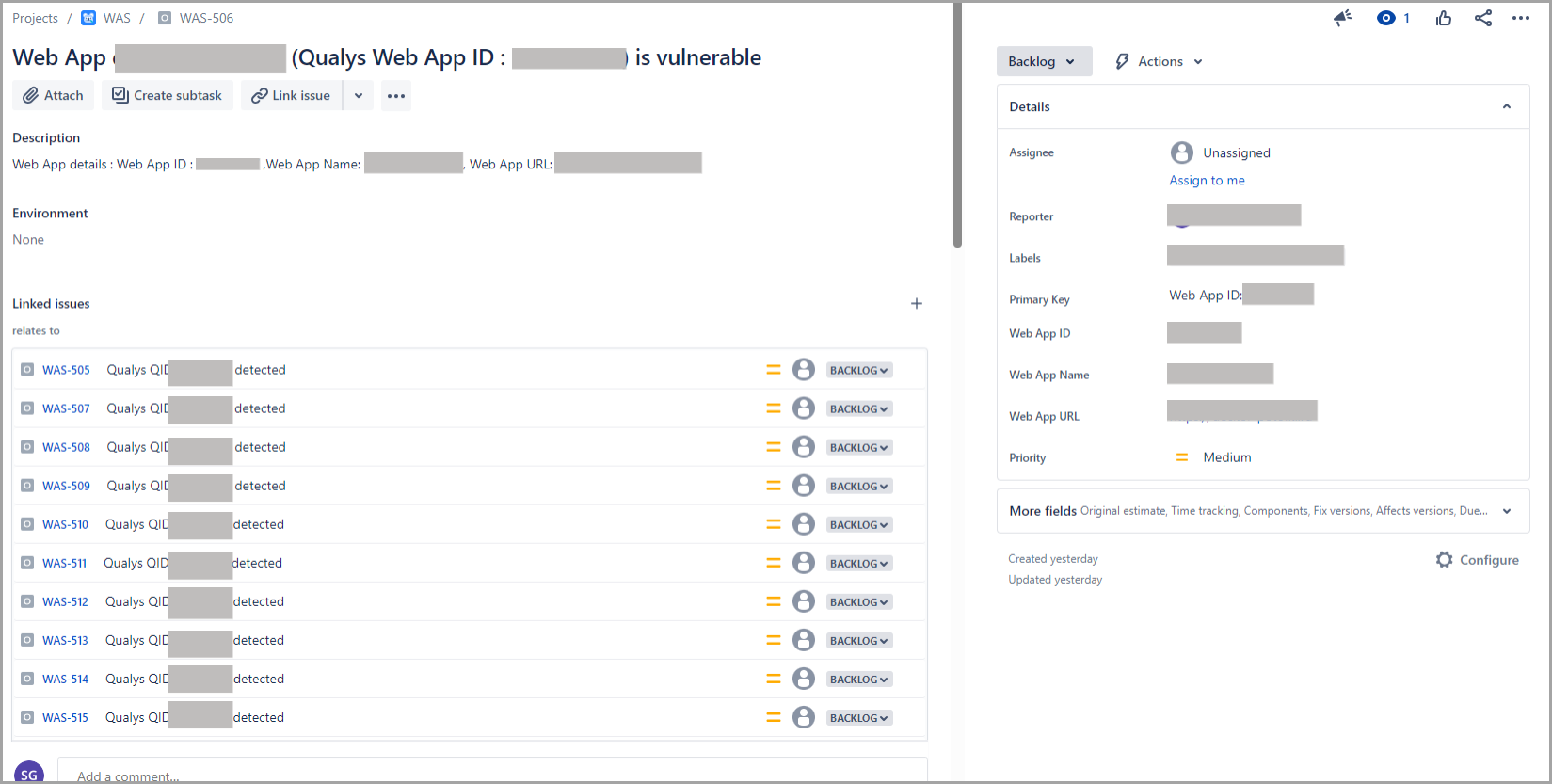Go to Projects in the breadcrumb
Image resolution: width=1552 pixels, height=784 pixels.
click(x=35, y=18)
